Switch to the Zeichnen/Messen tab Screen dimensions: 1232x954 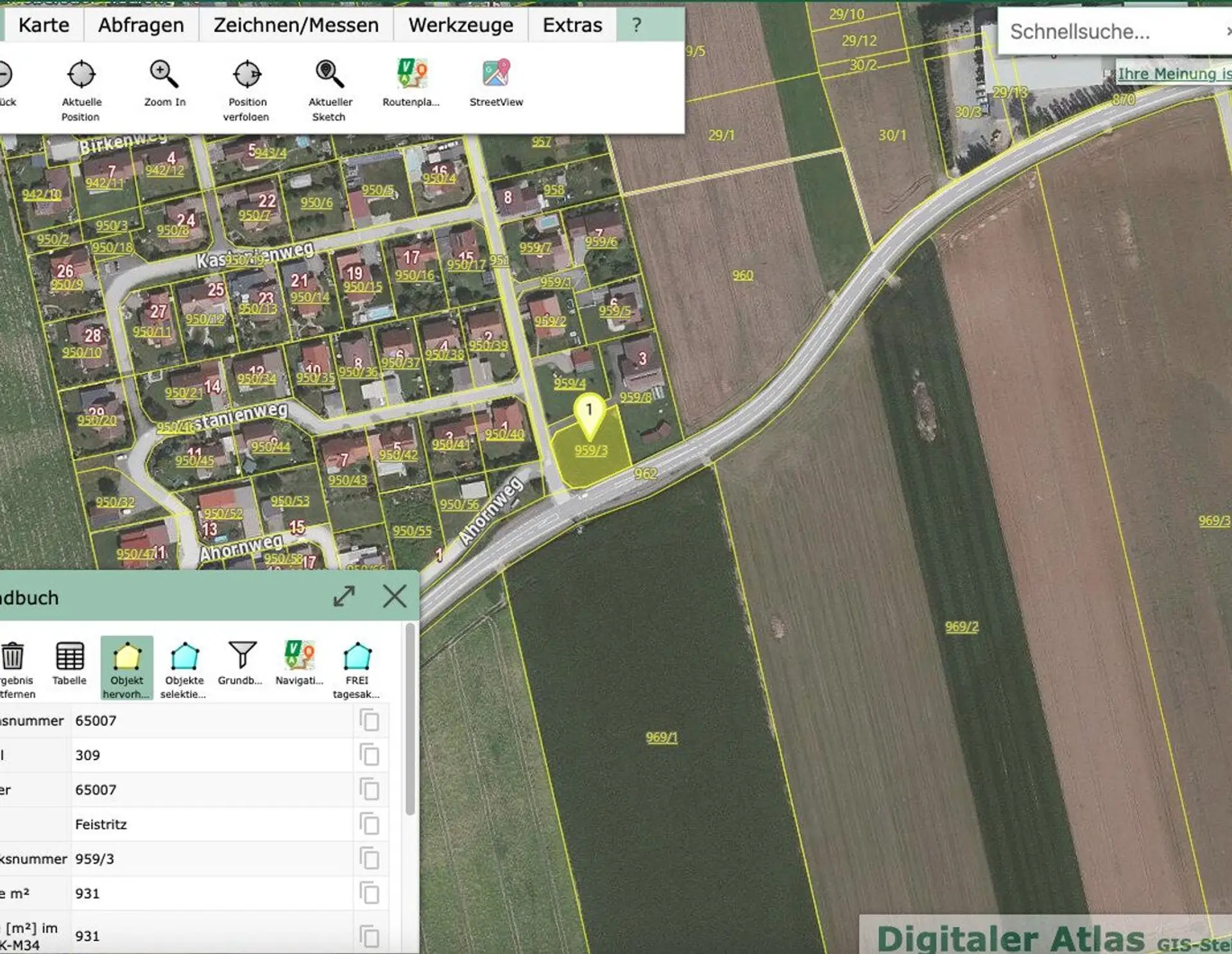[296, 25]
